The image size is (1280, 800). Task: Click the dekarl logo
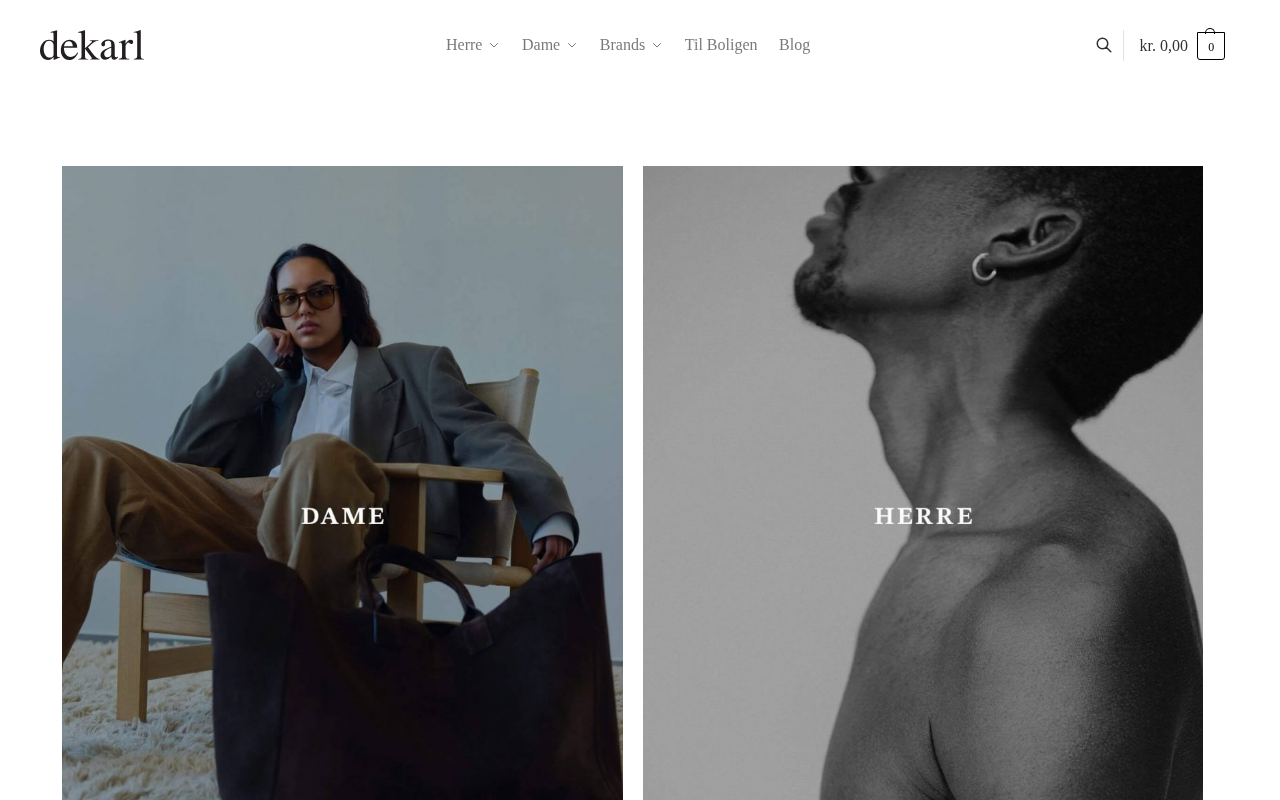92,45
